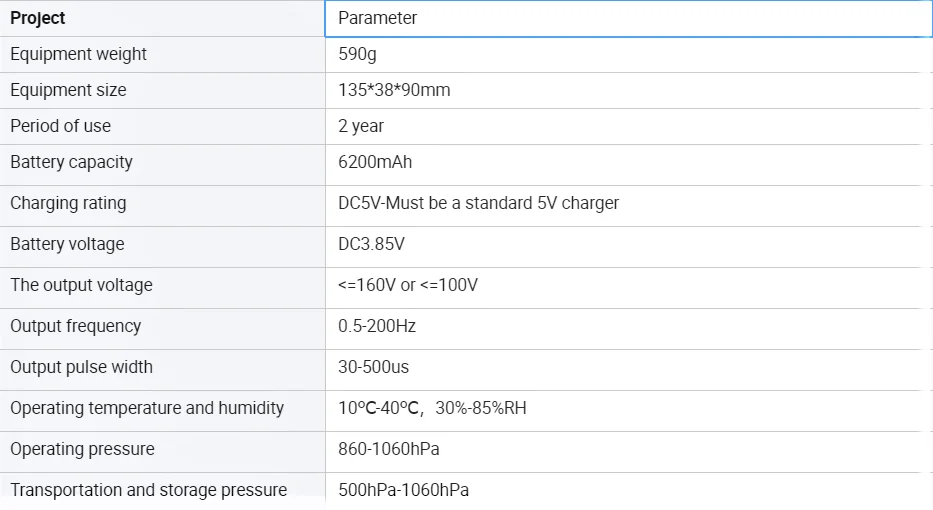The width and height of the screenshot is (933, 510).
Task: Select the 0.5-200Hz value cell
Action: [x=628, y=326]
